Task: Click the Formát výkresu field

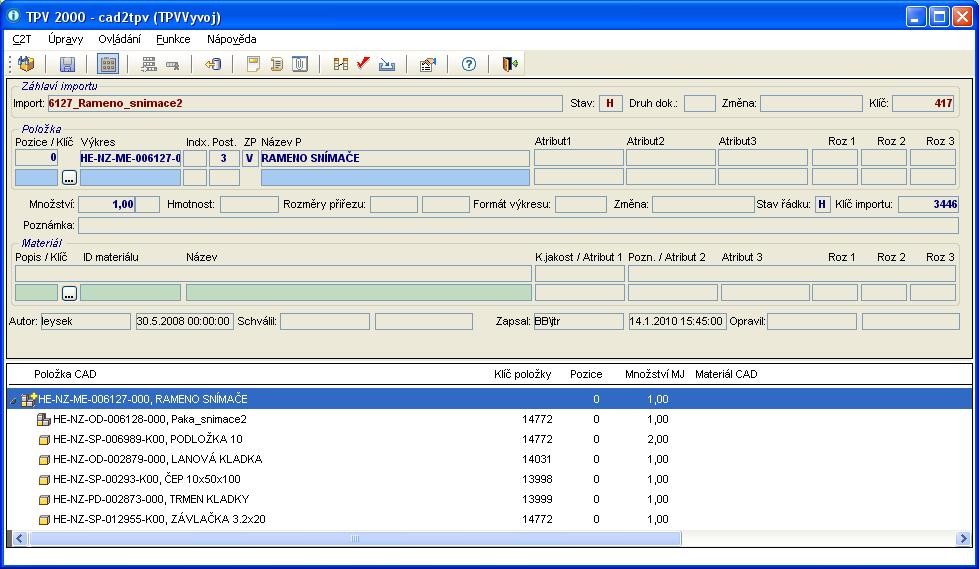Action: coord(581,204)
